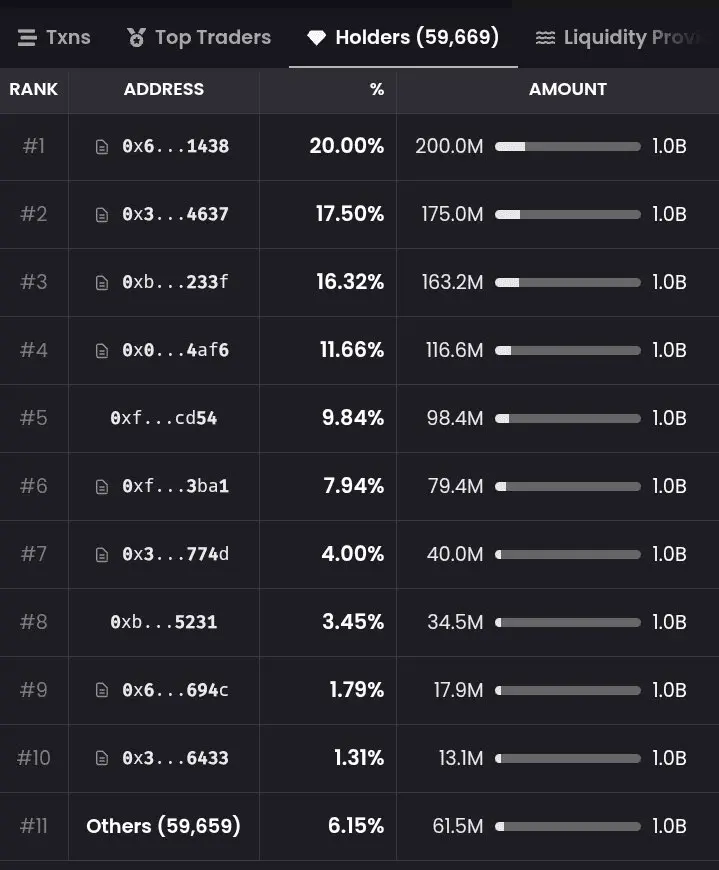Click the amount bar for rank #1
Image resolution: width=719 pixels, height=870 pixels.
(x=567, y=146)
